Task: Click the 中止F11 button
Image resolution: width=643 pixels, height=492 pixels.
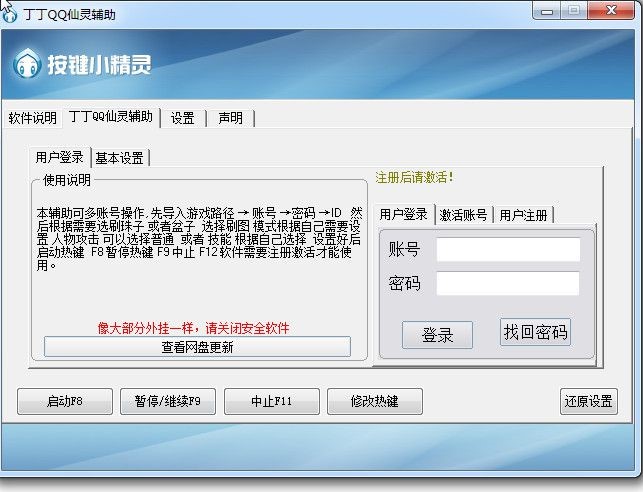Action: [271, 401]
